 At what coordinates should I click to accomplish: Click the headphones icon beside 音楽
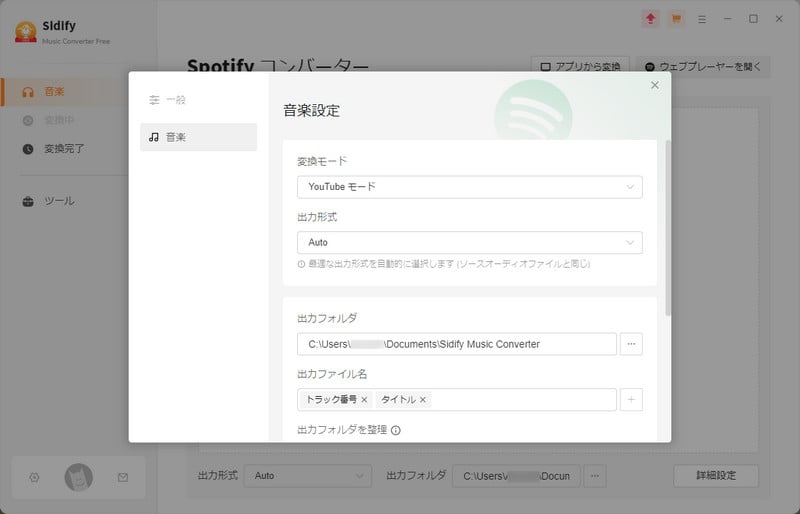pyautogui.click(x=28, y=92)
